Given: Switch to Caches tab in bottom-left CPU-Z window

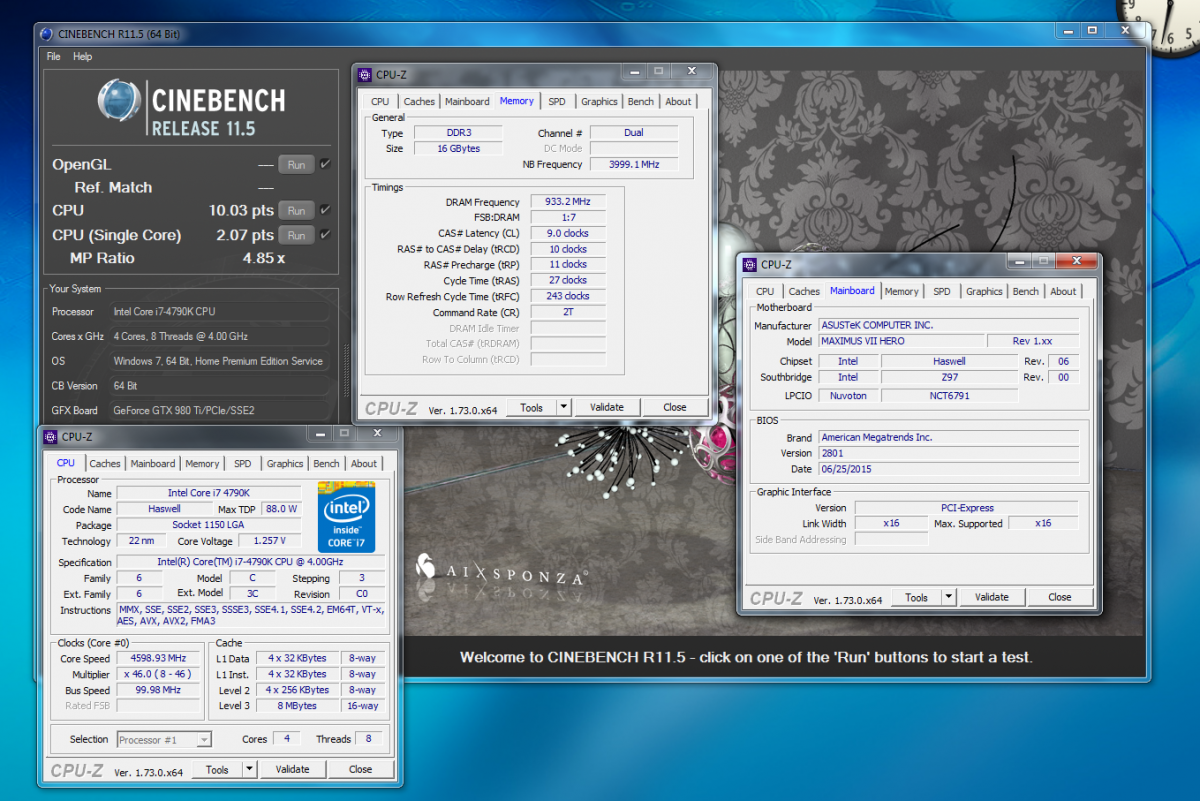Looking at the screenshot, I should pyautogui.click(x=105, y=464).
